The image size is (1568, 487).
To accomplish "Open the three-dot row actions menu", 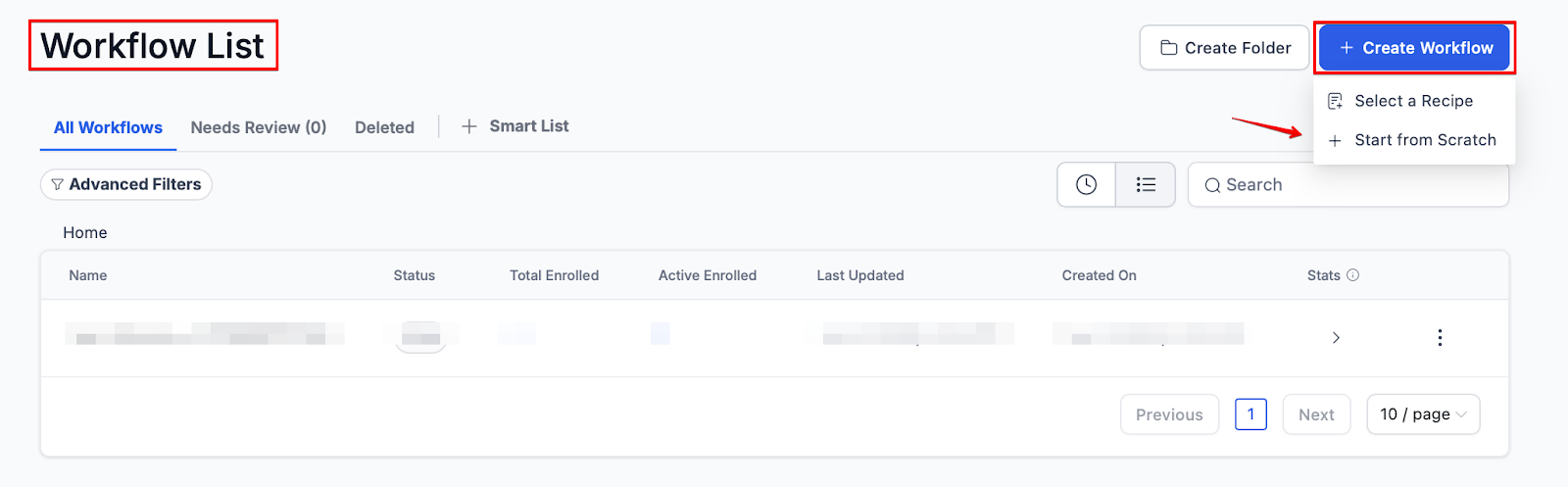I will [x=1440, y=338].
